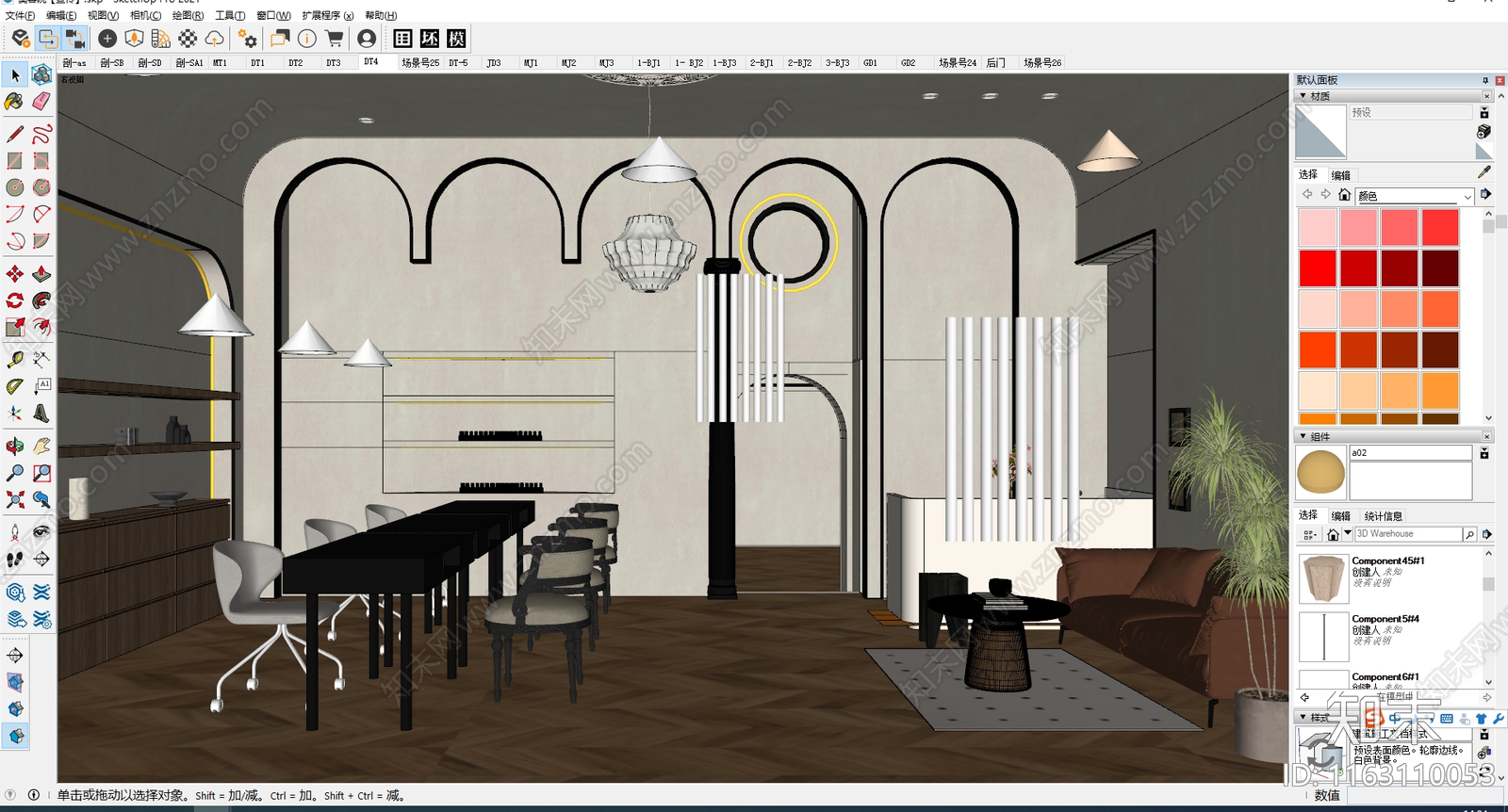The image size is (1508, 812).
Task: Toggle pin on default tray panel
Action: click(x=1485, y=80)
